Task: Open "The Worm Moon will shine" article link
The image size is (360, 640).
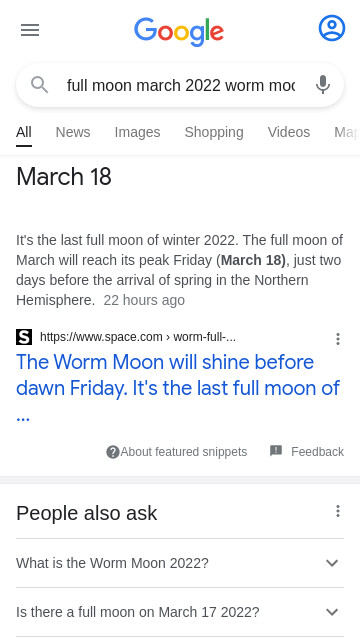Action: pos(178,388)
